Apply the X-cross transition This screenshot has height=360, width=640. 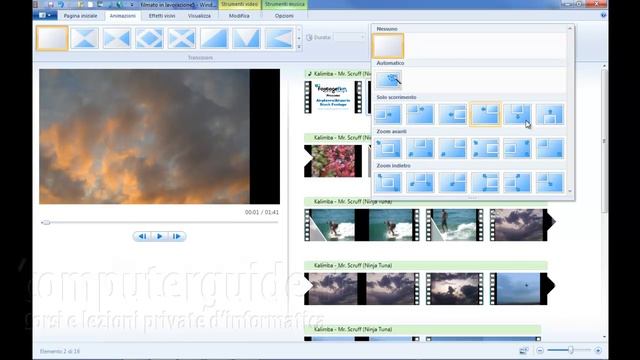coord(182,38)
